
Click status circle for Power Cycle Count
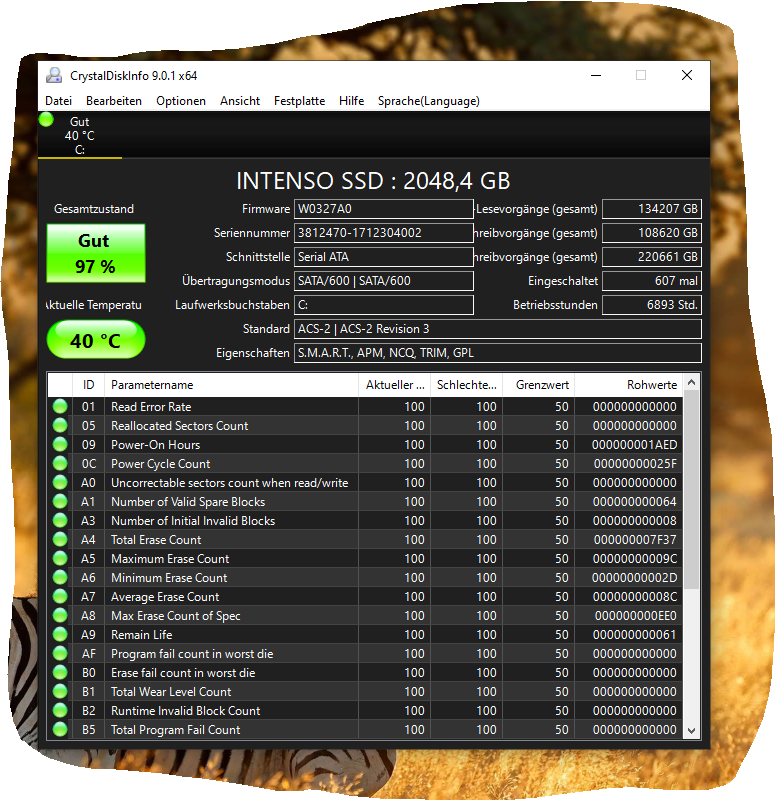(60, 463)
